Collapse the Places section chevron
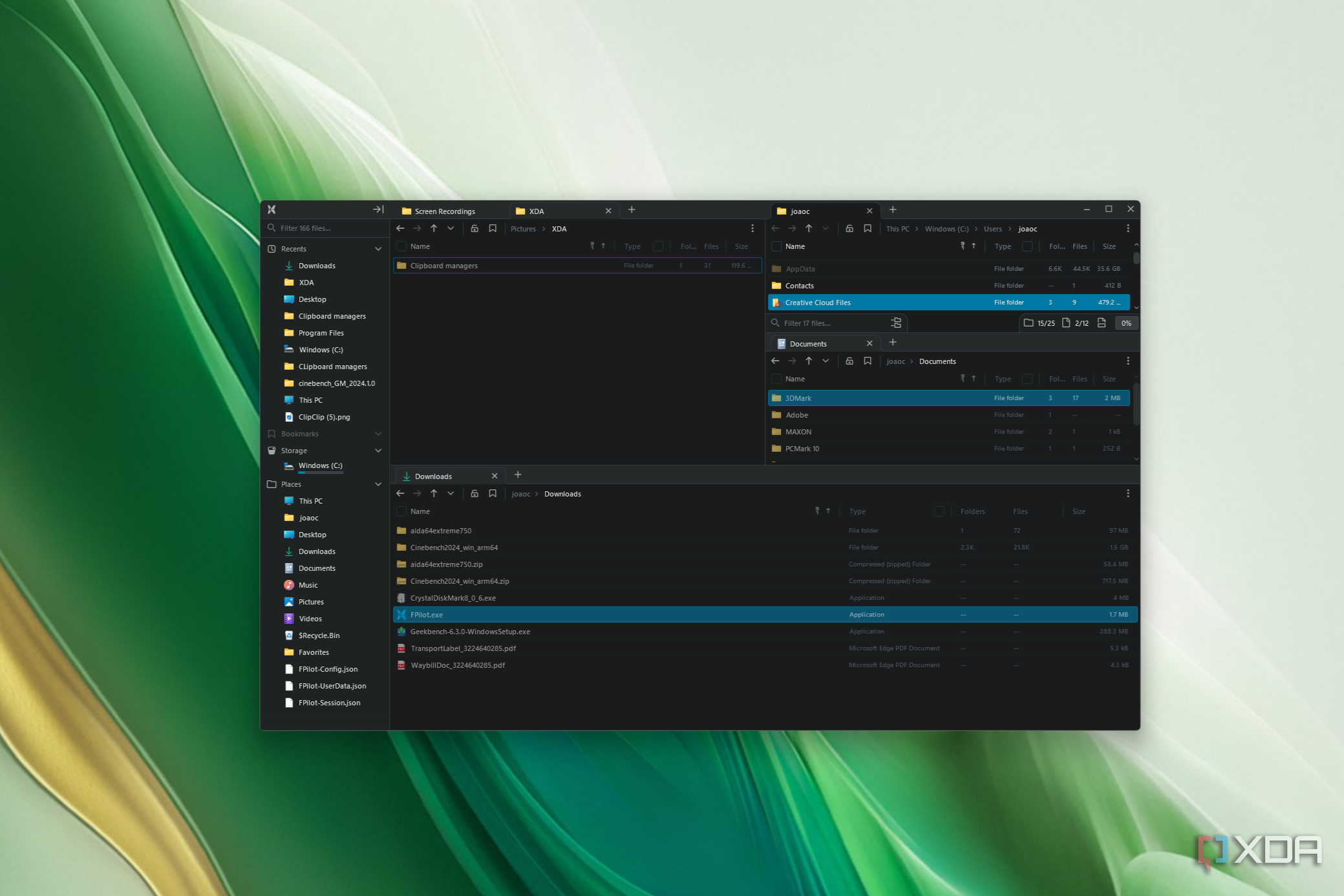Viewport: 1344px width, 896px height. coord(378,484)
